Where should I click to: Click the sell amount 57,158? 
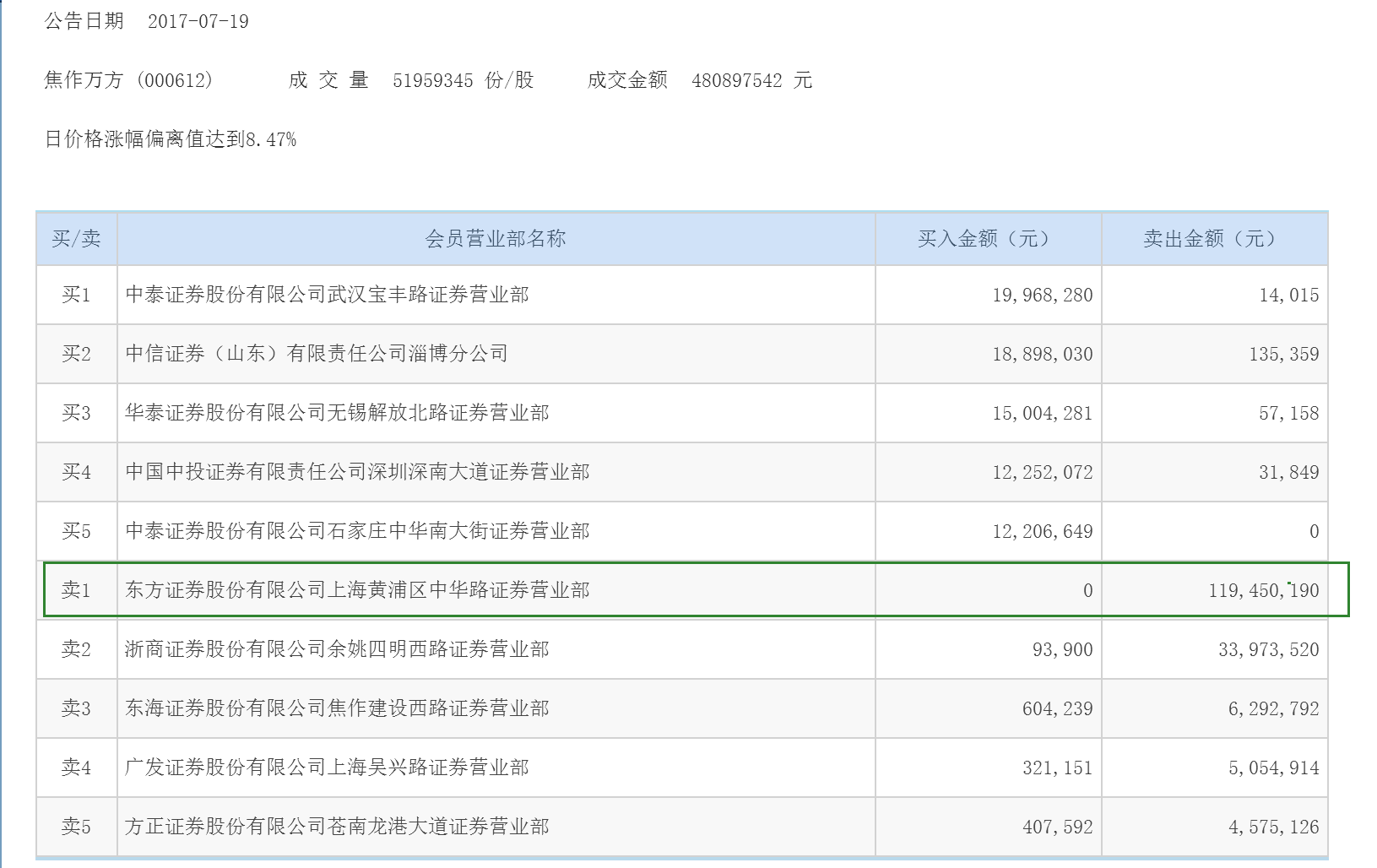[x=1289, y=414]
